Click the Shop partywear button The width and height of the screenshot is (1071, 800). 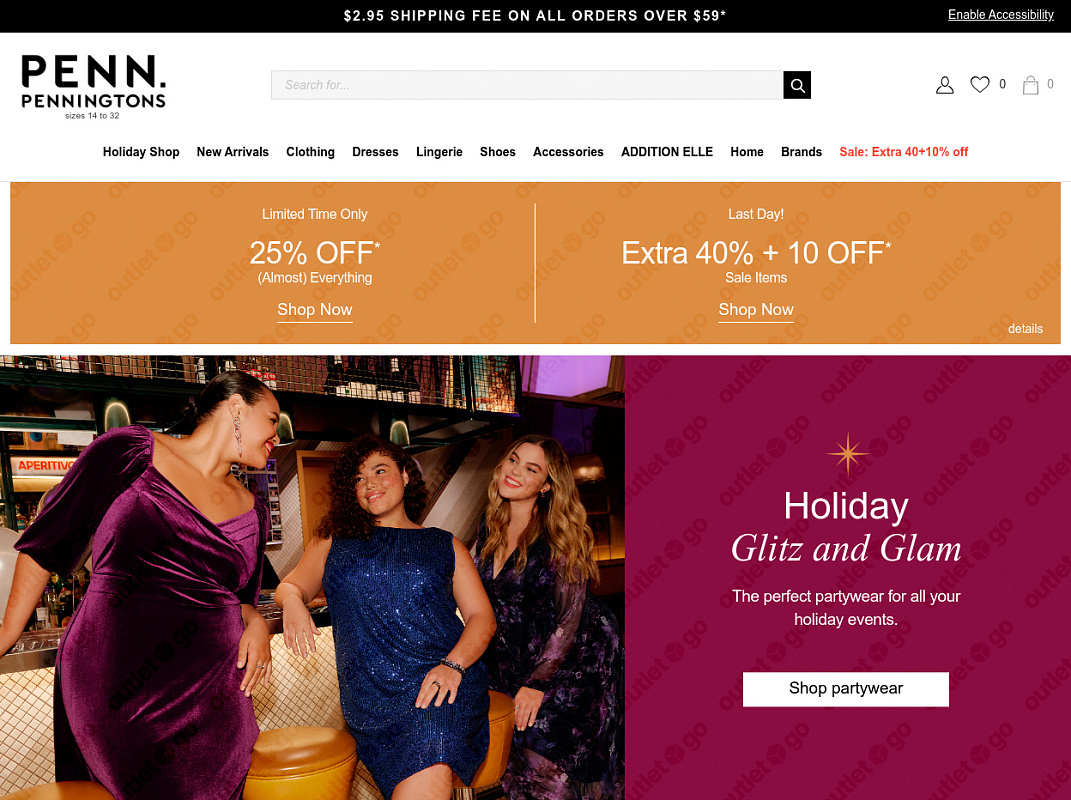[x=846, y=689]
